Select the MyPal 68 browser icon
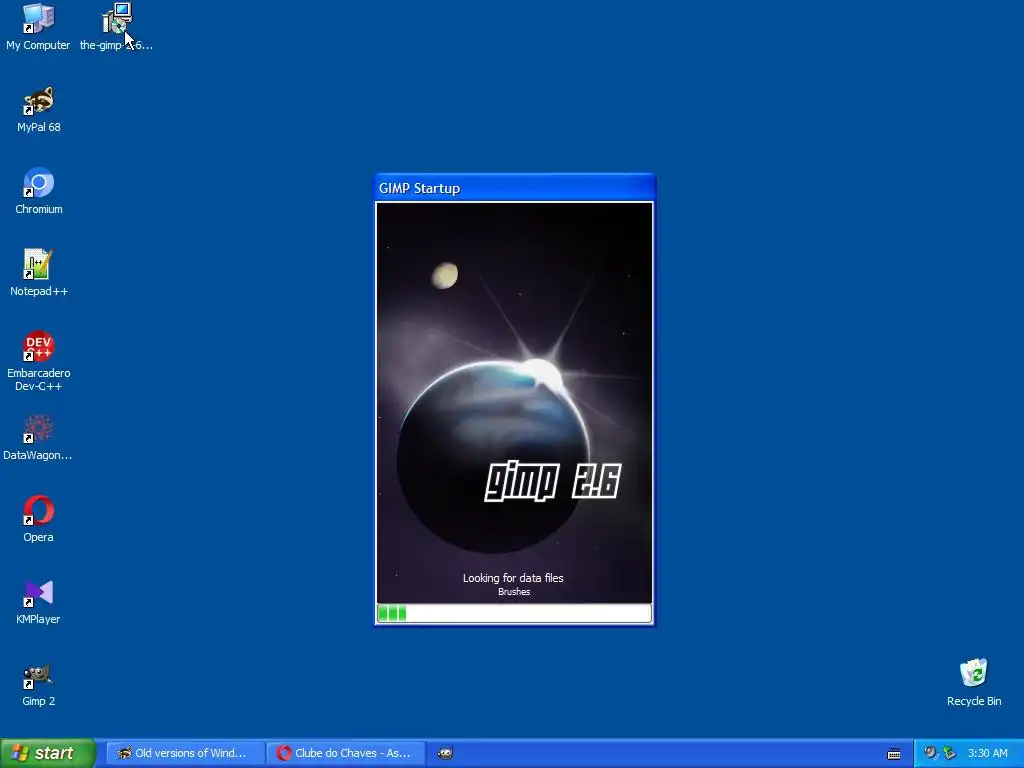This screenshot has height=768, width=1024. [x=39, y=110]
